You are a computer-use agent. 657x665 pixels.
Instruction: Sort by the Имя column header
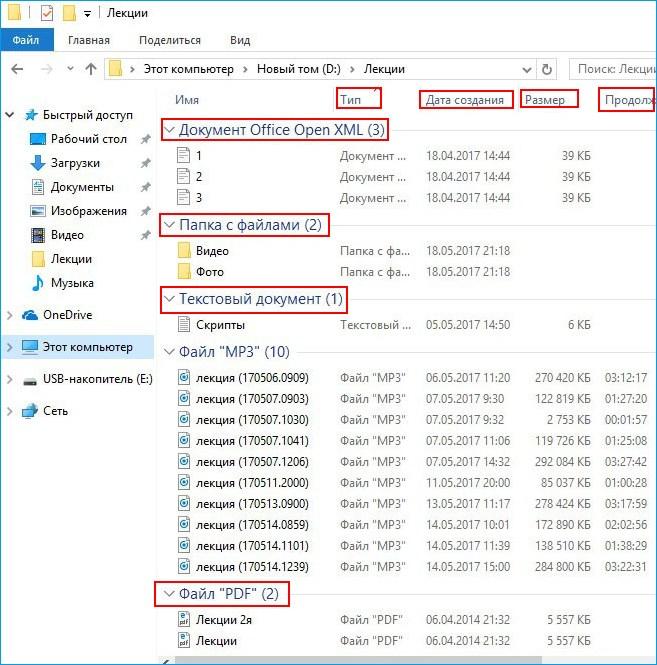coord(187,100)
